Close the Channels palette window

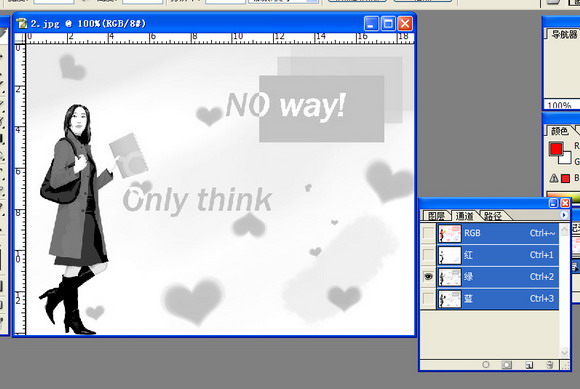click(x=565, y=203)
